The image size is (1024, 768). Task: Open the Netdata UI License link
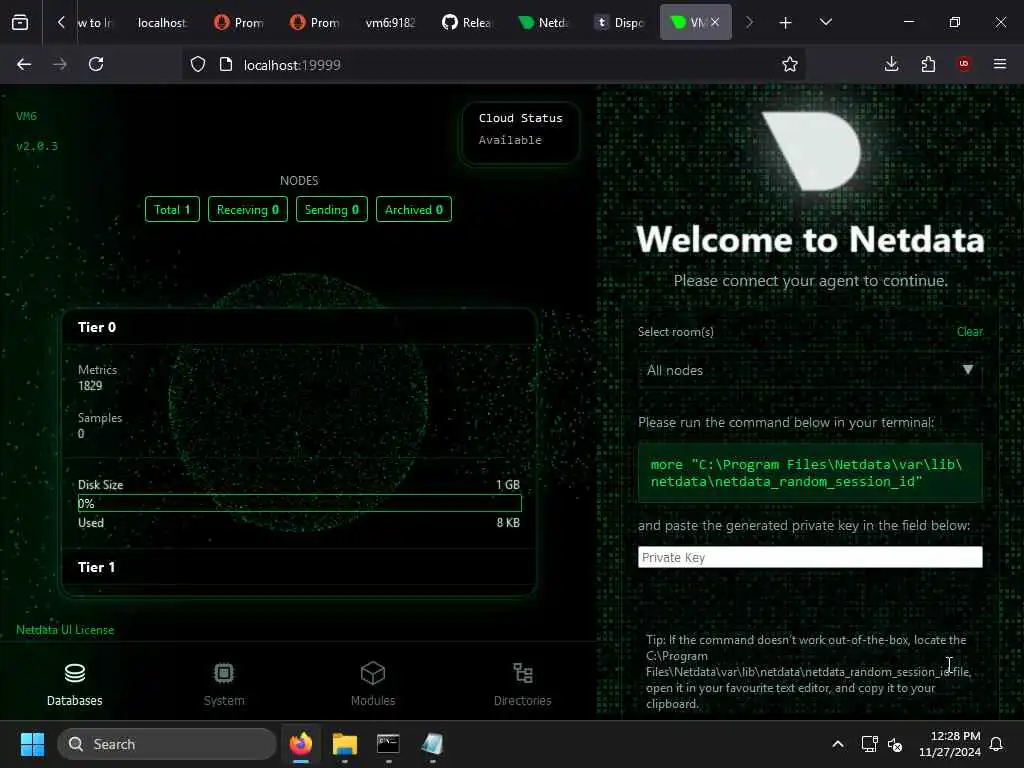pyautogui.click(x=65, y=630)
